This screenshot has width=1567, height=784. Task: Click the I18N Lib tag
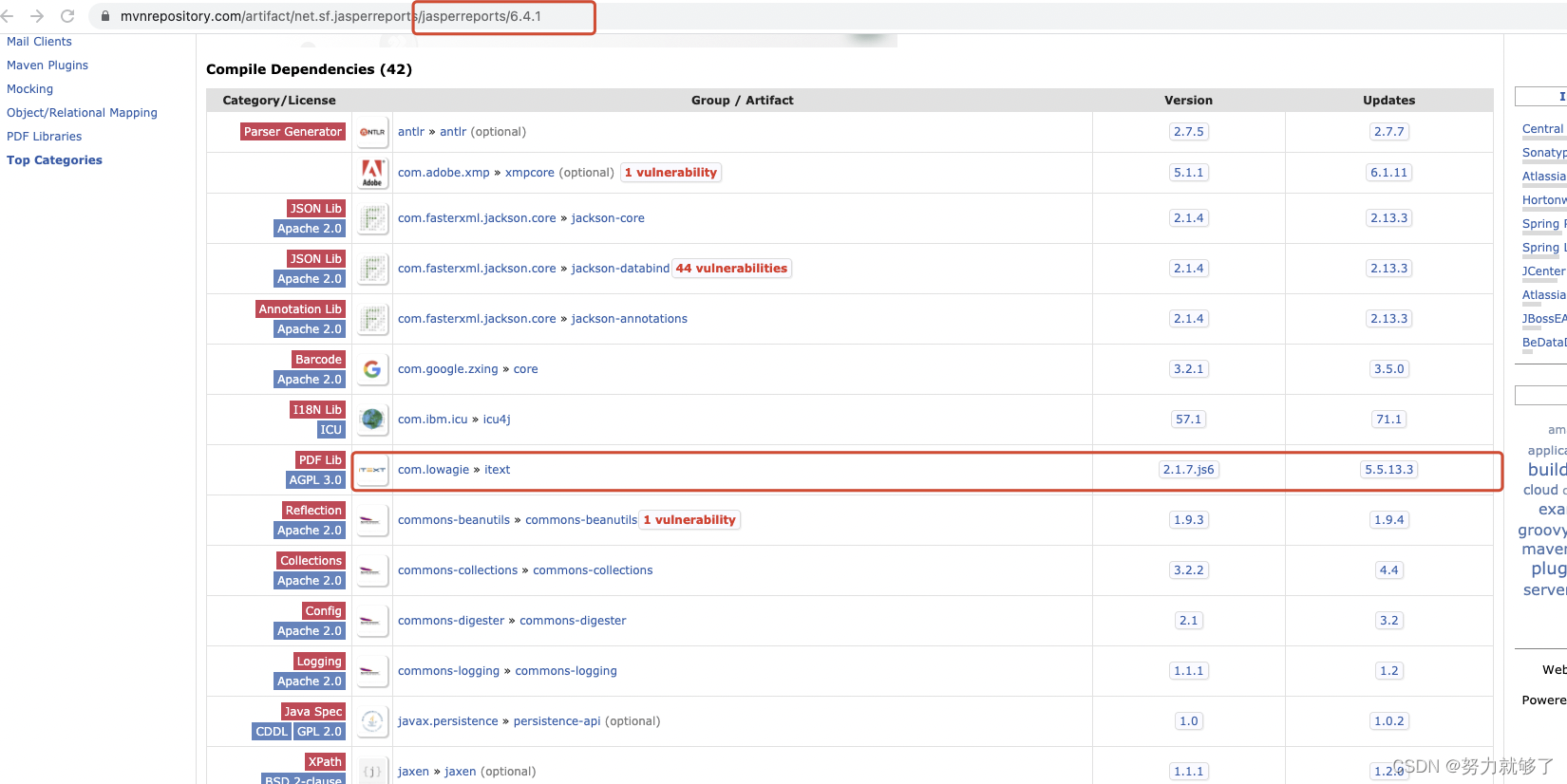pos(317,410)
